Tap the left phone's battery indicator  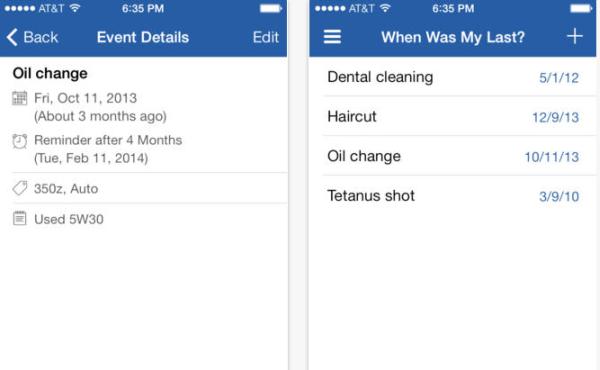[x=271, y=8]
